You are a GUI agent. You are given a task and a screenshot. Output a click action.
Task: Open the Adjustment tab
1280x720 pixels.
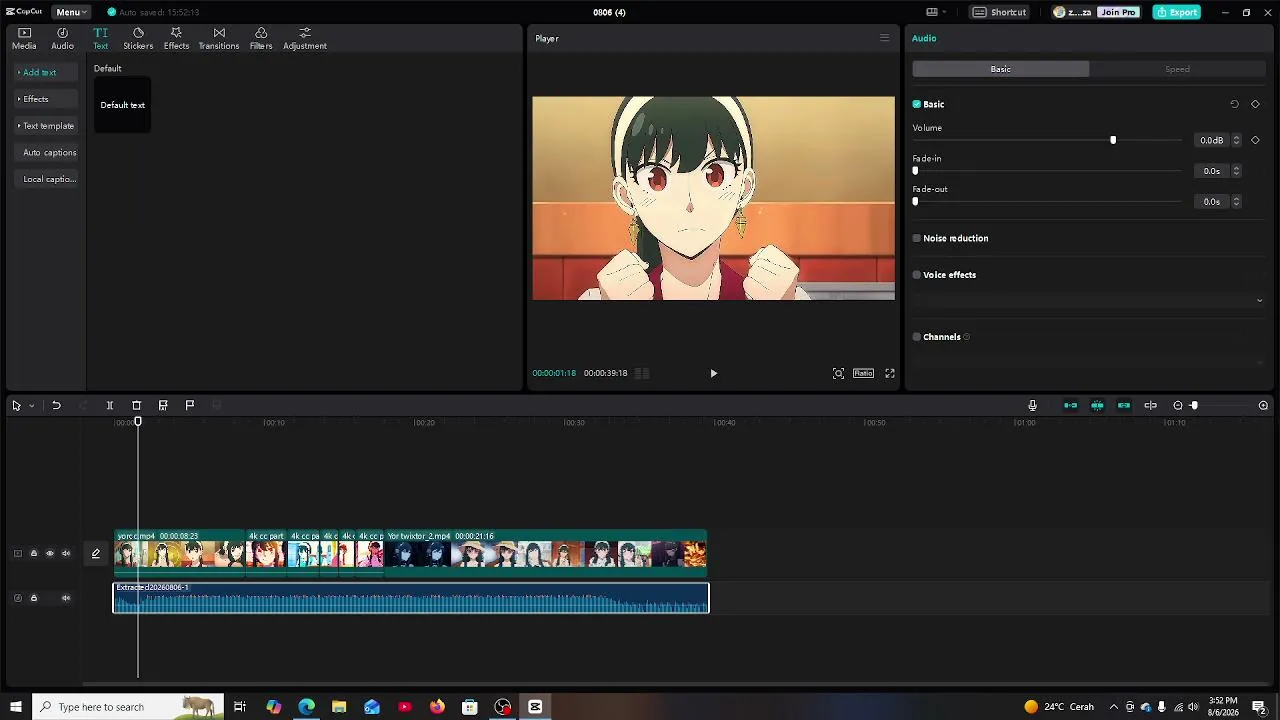point(305,39)
